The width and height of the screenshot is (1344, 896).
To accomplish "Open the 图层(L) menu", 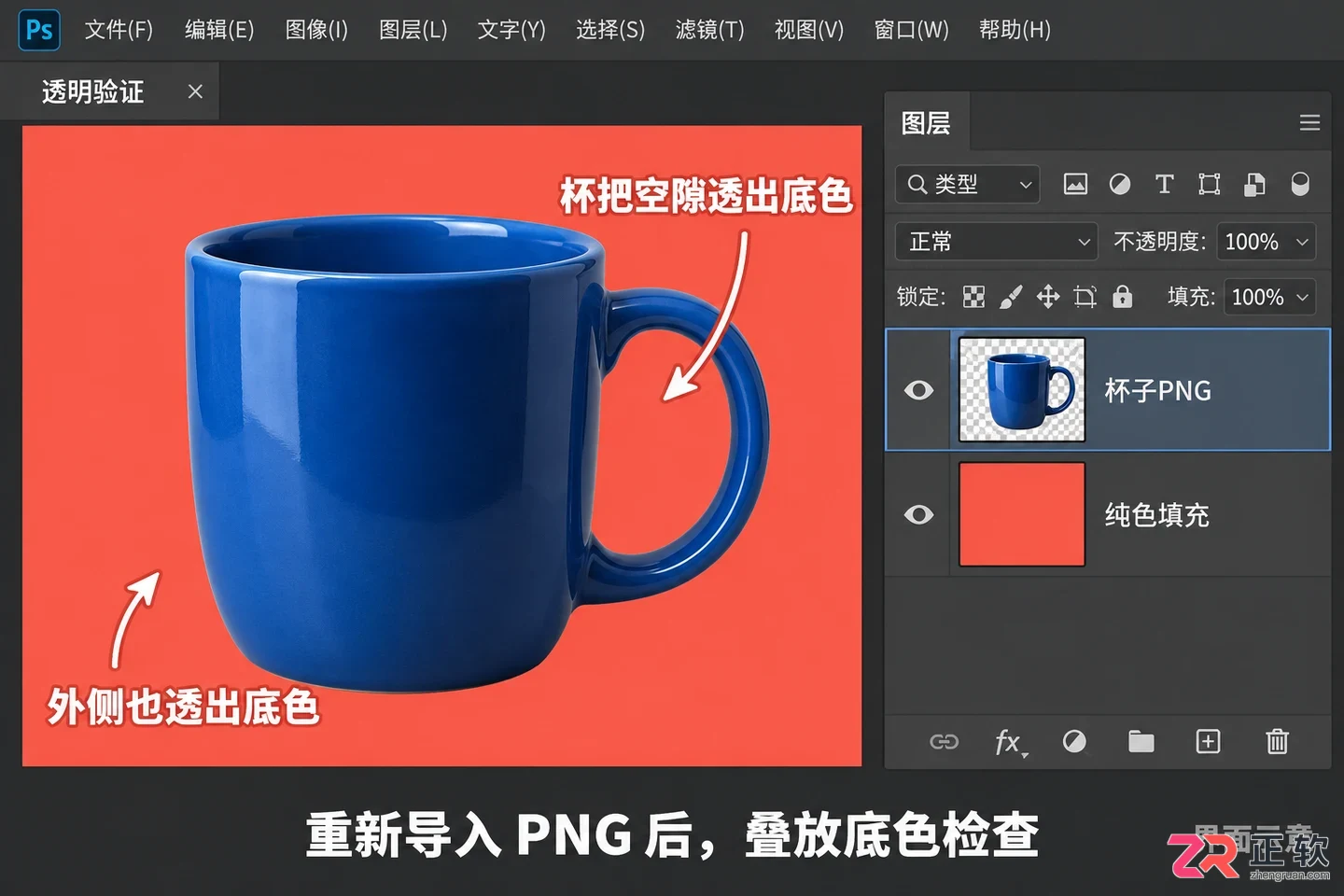I will coord(413,30).
